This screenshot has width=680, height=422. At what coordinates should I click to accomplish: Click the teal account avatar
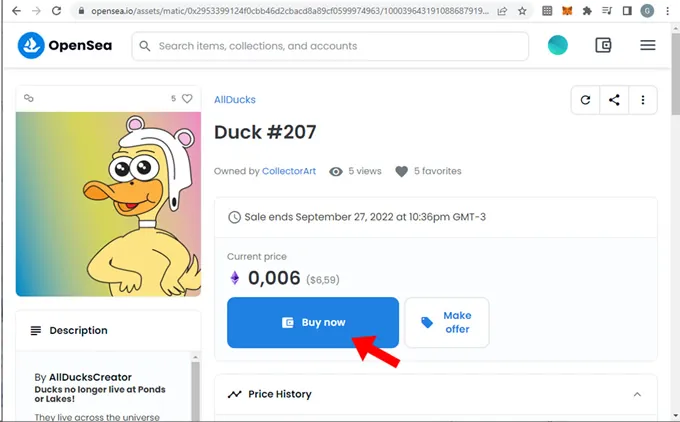[557, 46]
